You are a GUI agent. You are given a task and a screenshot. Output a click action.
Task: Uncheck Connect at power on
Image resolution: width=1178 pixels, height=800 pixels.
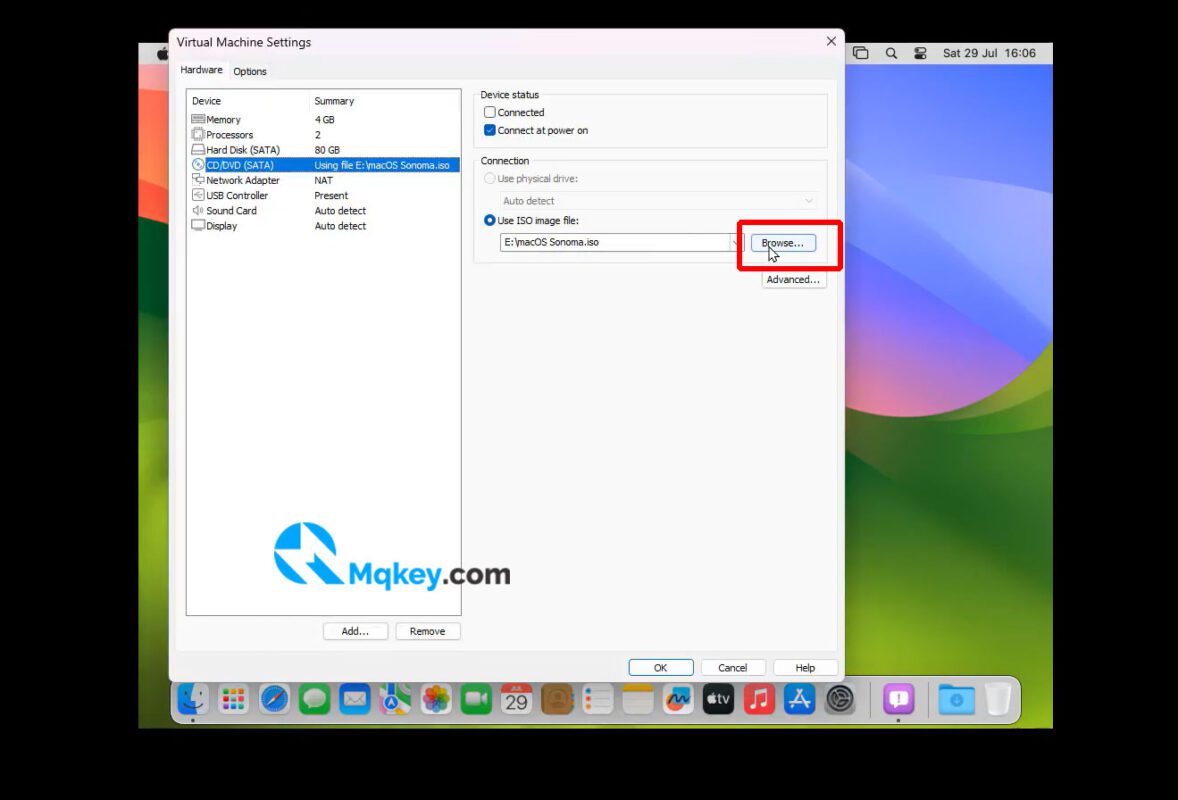click(490, 130)
